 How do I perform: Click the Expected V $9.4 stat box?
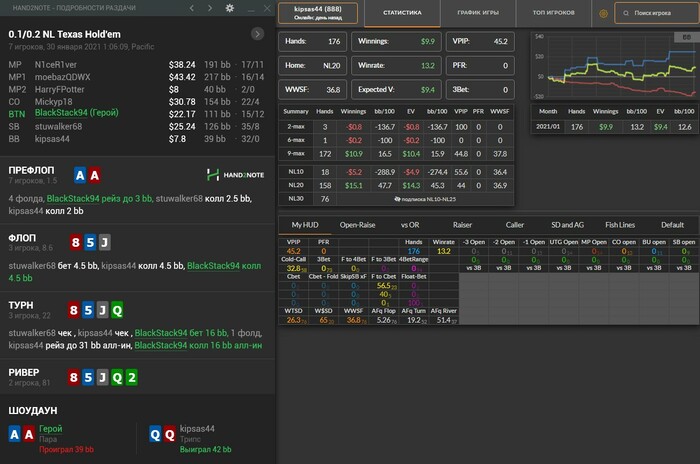[x=396, y=90]
